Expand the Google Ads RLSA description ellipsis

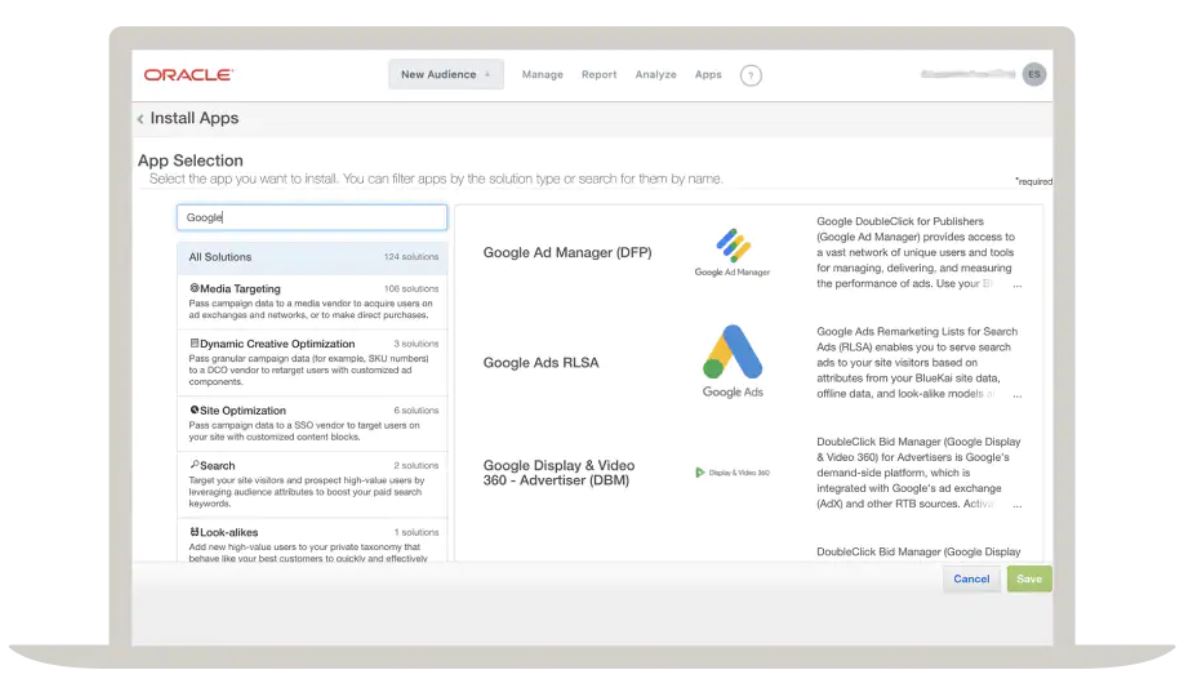(1017, 394)
